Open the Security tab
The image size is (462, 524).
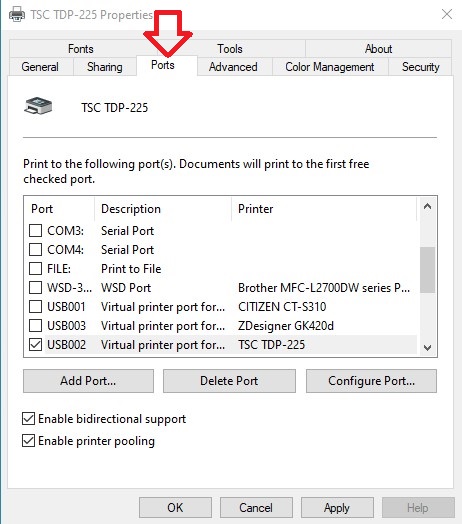coord(420,67)
